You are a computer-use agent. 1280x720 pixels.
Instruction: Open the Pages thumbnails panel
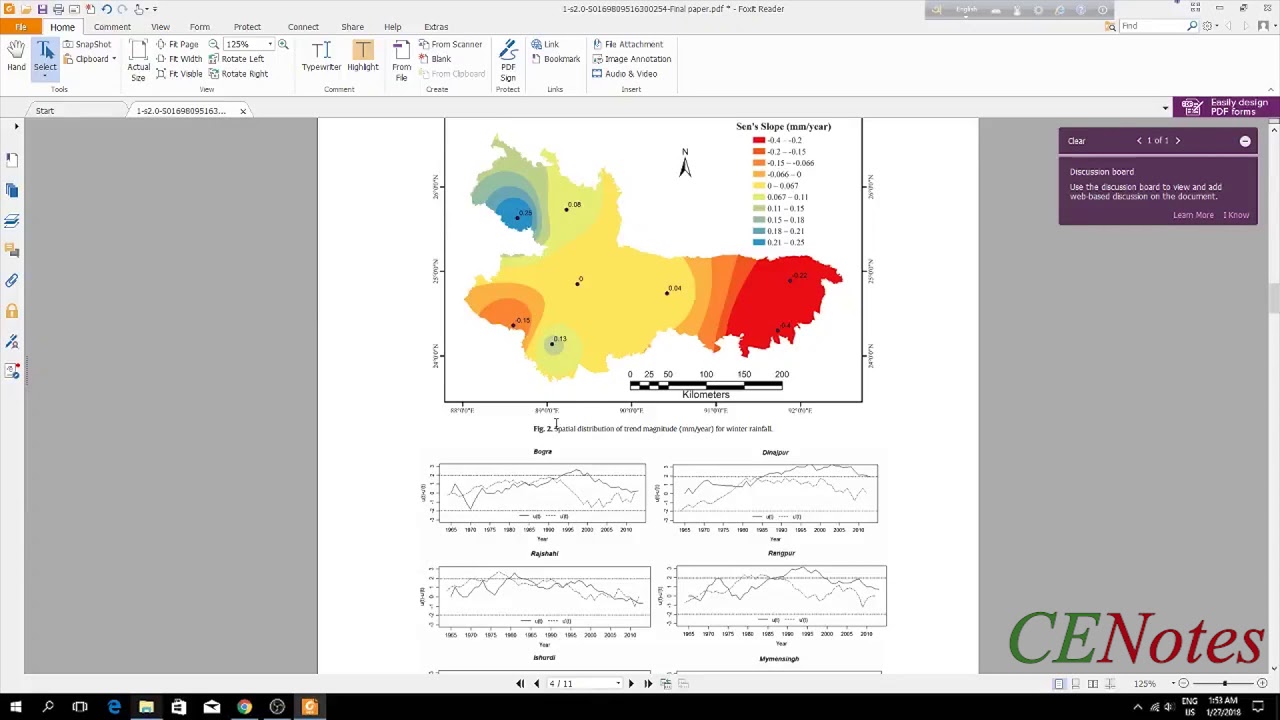click(x=12, y=190)
